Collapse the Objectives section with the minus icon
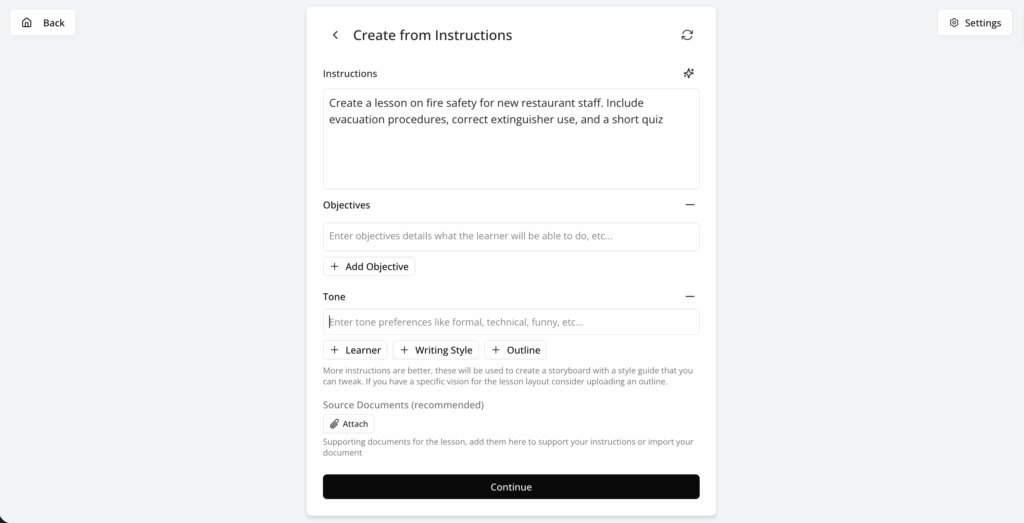 click(689, 205)
